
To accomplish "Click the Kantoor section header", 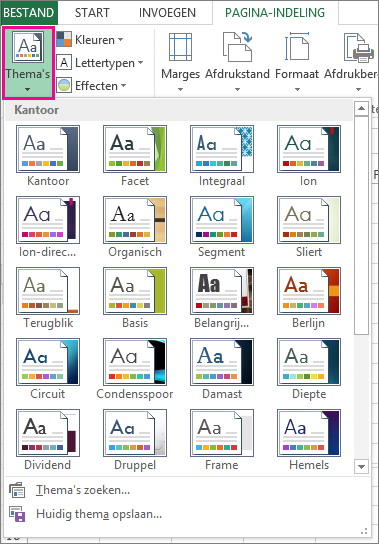I will pyautogui.click(x=179, y=110).
